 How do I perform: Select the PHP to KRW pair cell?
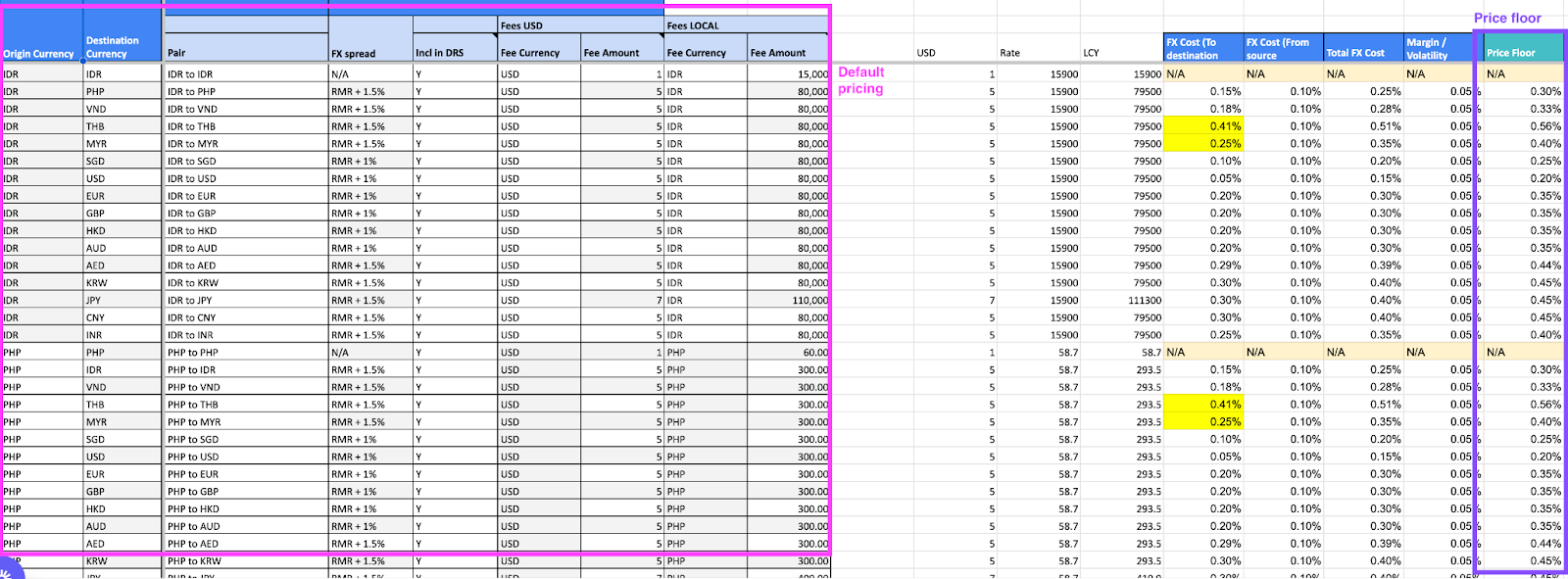[246, 561]
